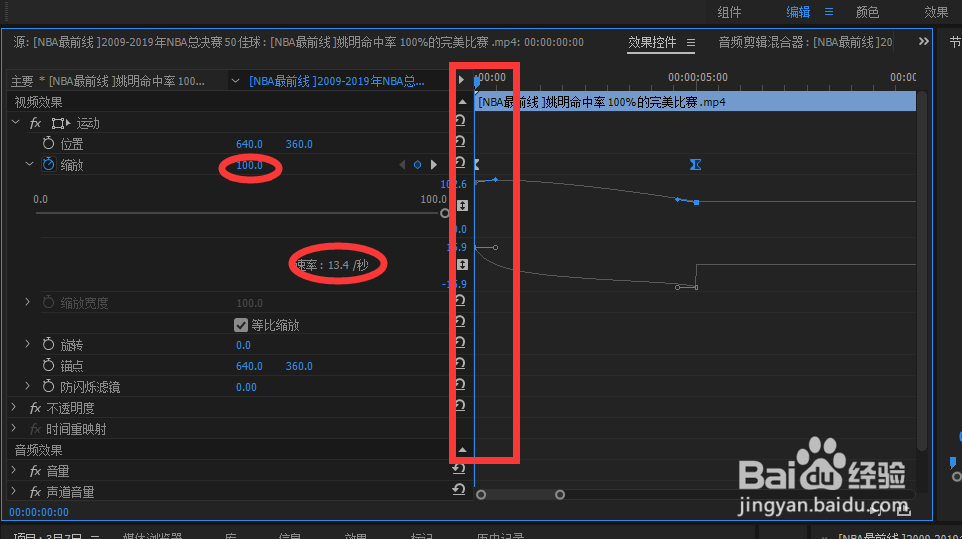Click the 位置 Y value 360.0

pyautogui.click(x=299, y=144)
